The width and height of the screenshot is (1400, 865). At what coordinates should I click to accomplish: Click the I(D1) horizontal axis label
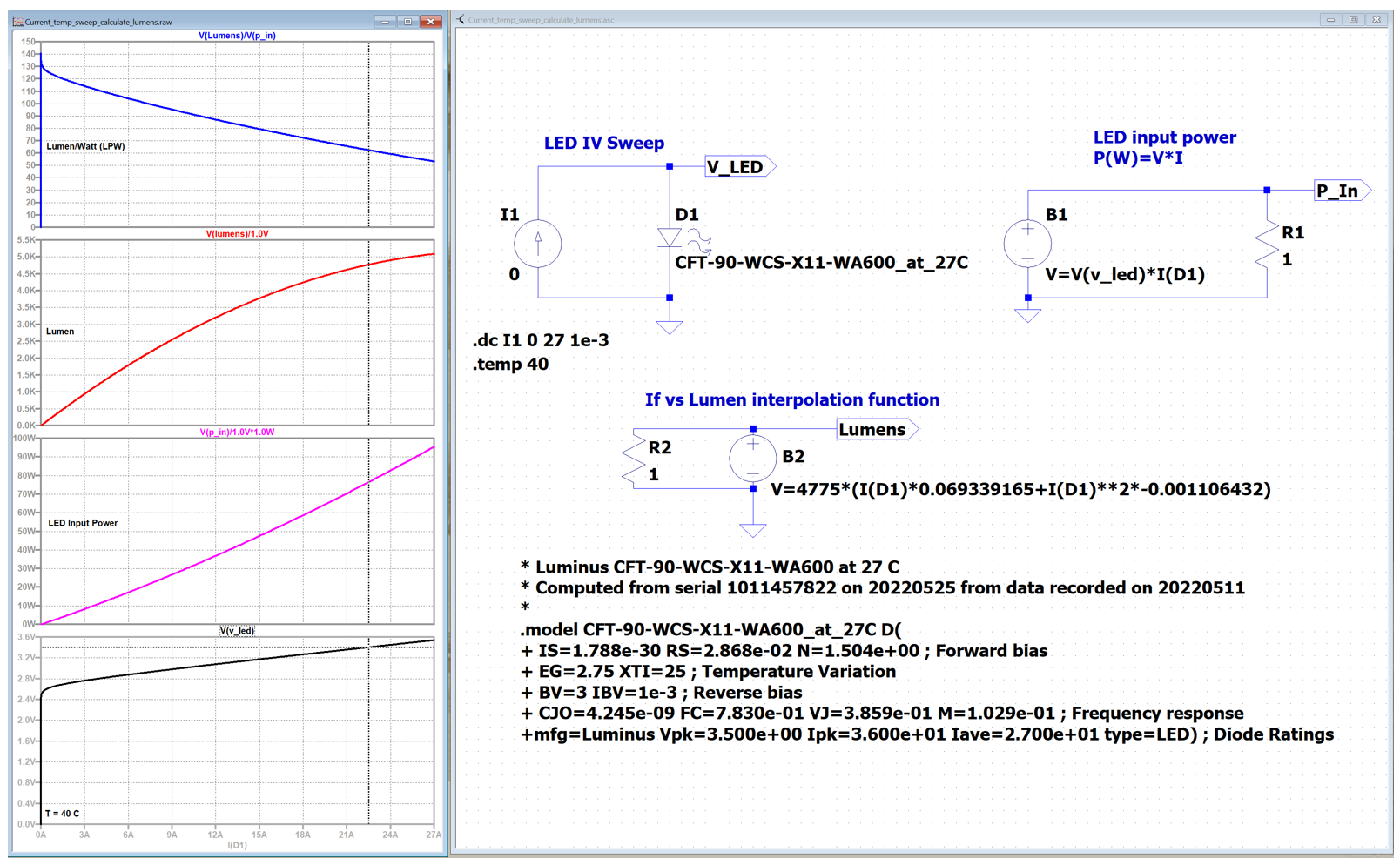237,845
